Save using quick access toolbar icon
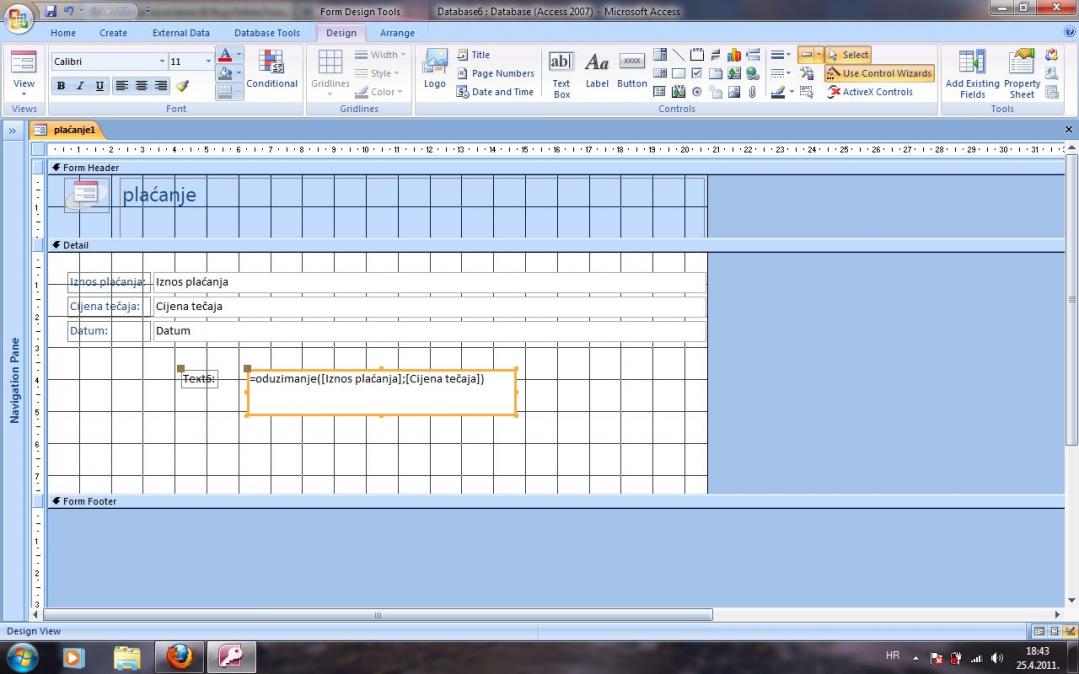The image size is (1079, 674). point(51,11)
